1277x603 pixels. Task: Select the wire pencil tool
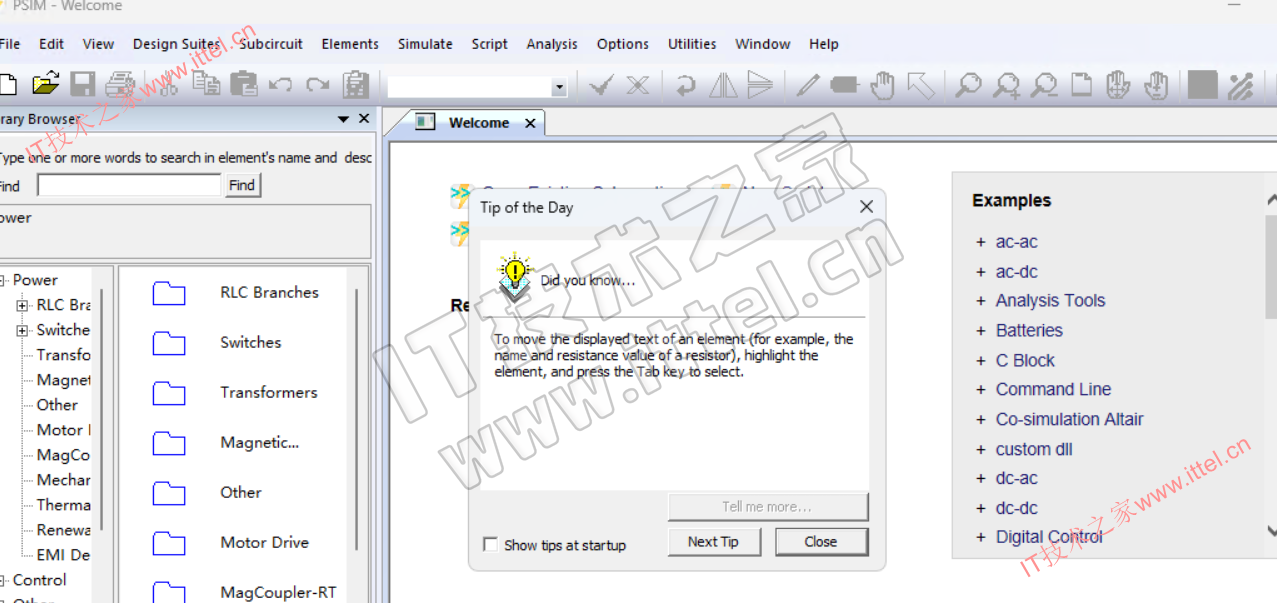click(807, 86)
